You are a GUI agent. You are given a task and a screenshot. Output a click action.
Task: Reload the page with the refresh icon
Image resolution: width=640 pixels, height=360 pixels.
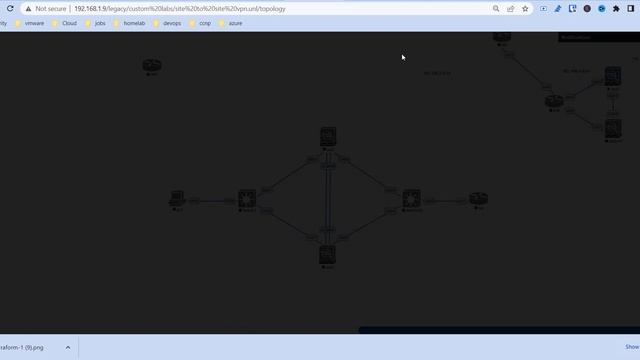click(10, 9)
